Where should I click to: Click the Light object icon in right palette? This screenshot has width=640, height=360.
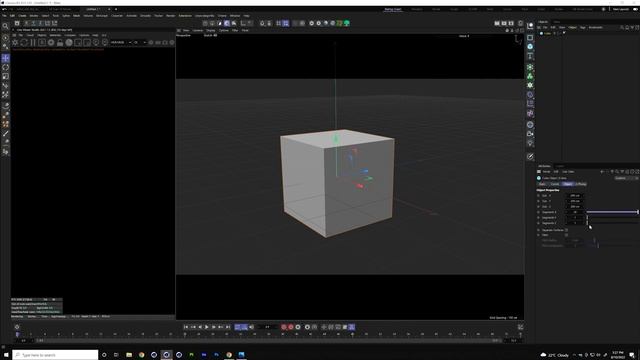(530, 143)
